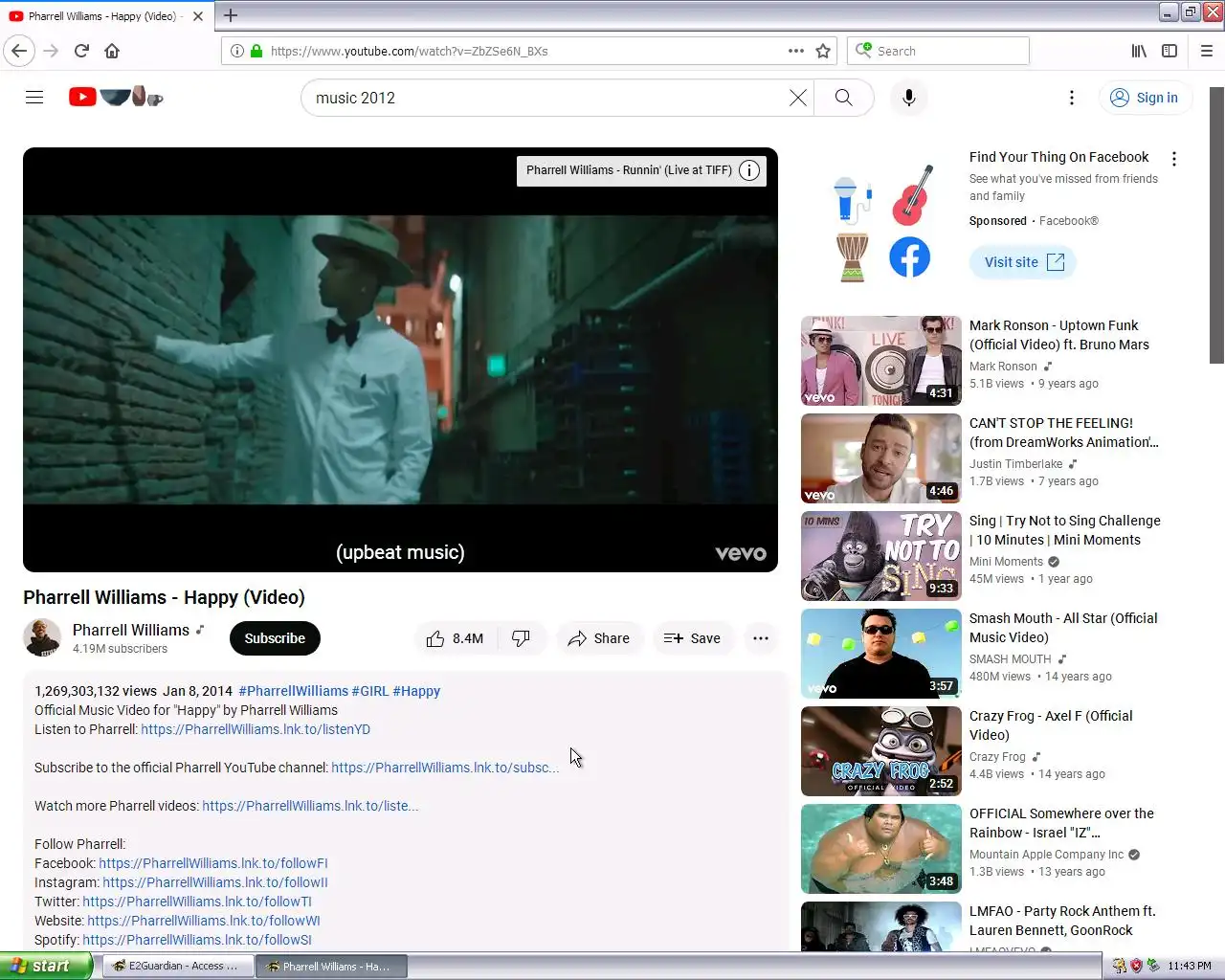Screen dimensions: 1225x980
Task: Open Pharrell Williams channel avatar
Action: (42, 638)
